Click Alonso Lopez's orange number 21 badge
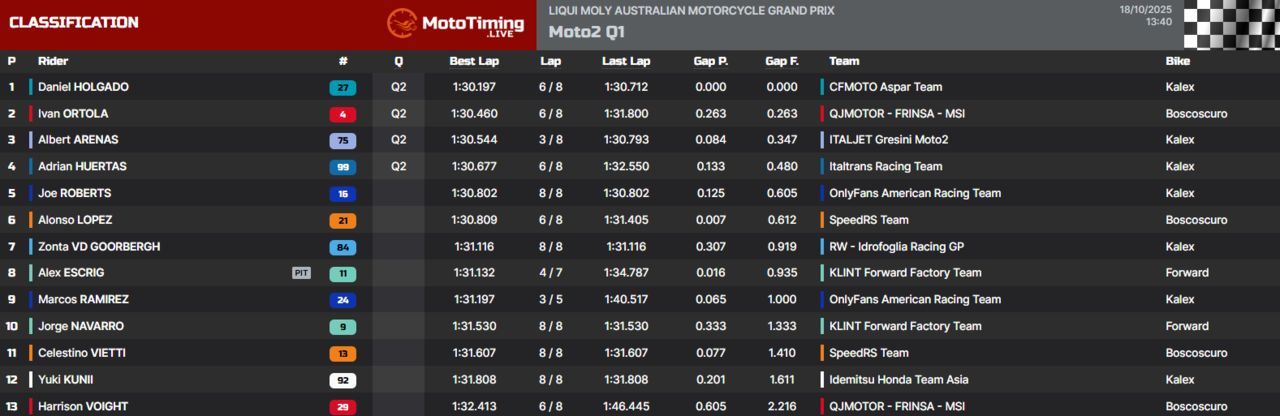 coord(342,220)
